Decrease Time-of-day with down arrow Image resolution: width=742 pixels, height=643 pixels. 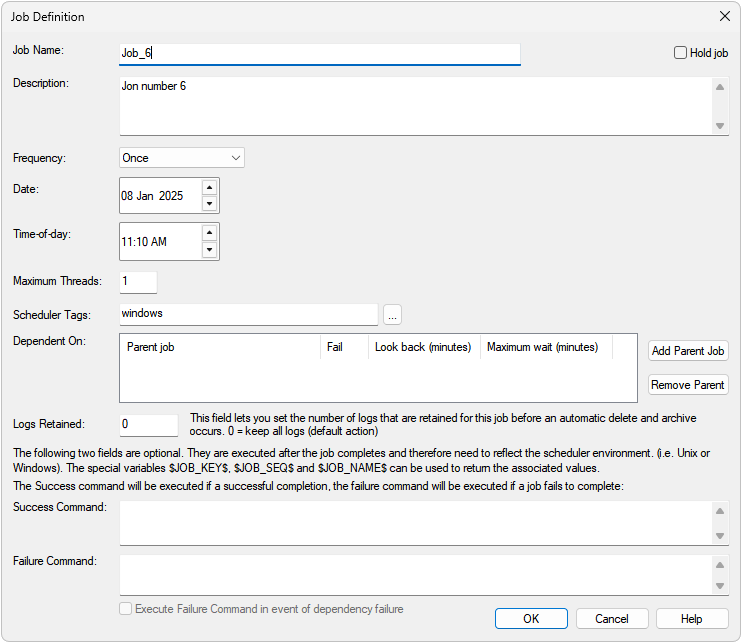tap(209, 249)
